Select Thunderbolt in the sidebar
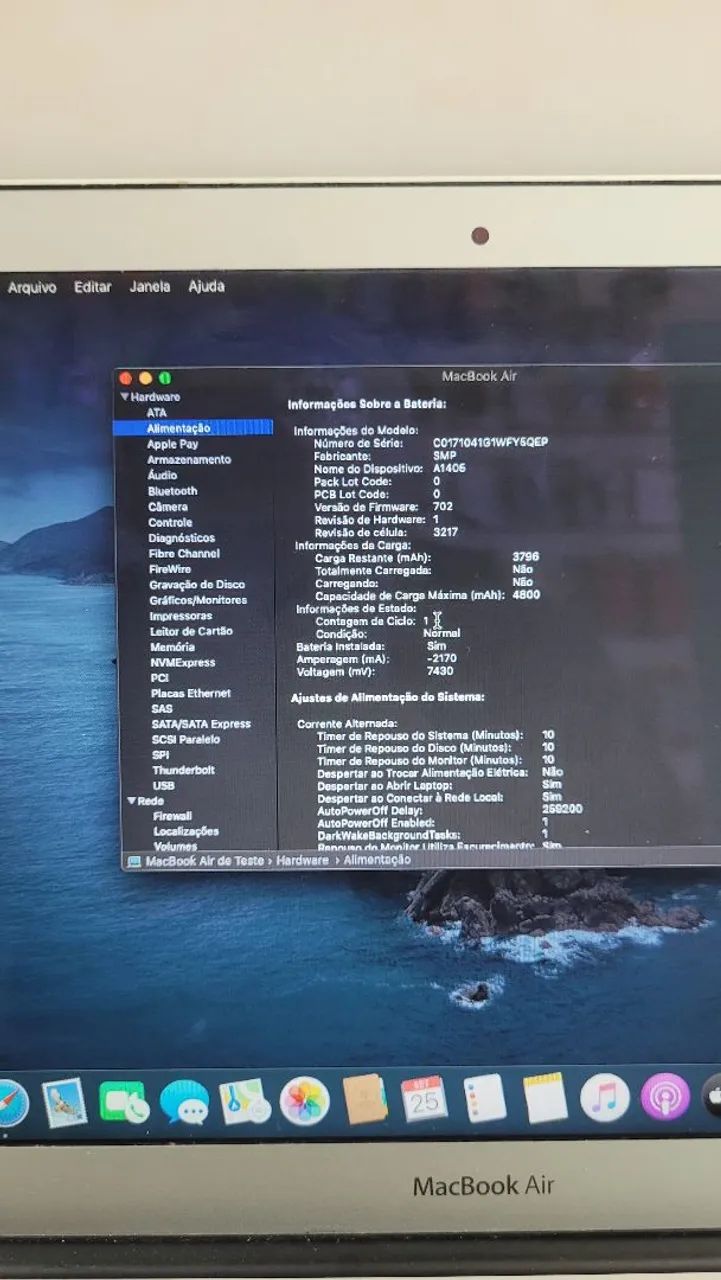 [184, 770]
